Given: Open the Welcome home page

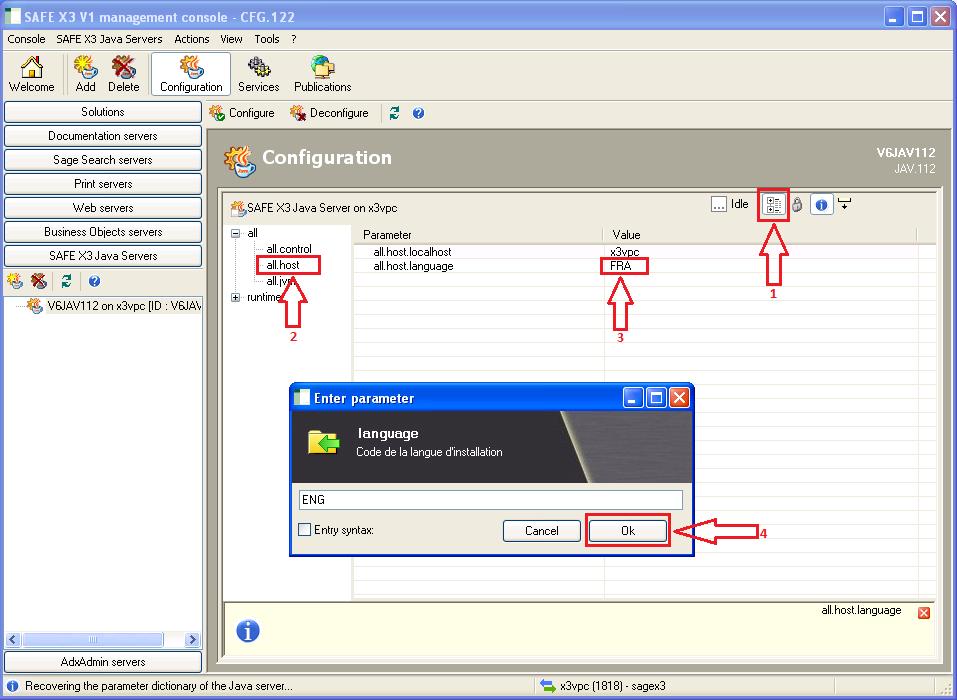Looking at the screenshot, I should [x=32, y=74].
